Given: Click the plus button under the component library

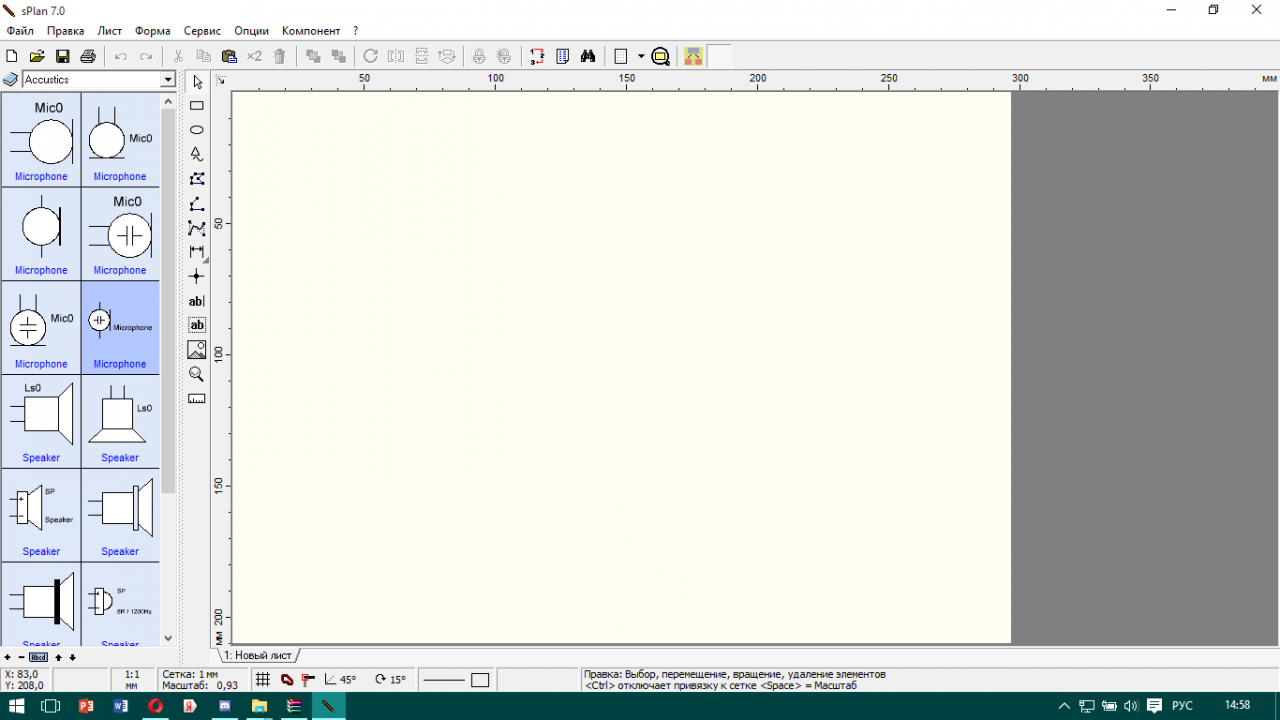Looking at the screenshot, I should click(7, 657).
